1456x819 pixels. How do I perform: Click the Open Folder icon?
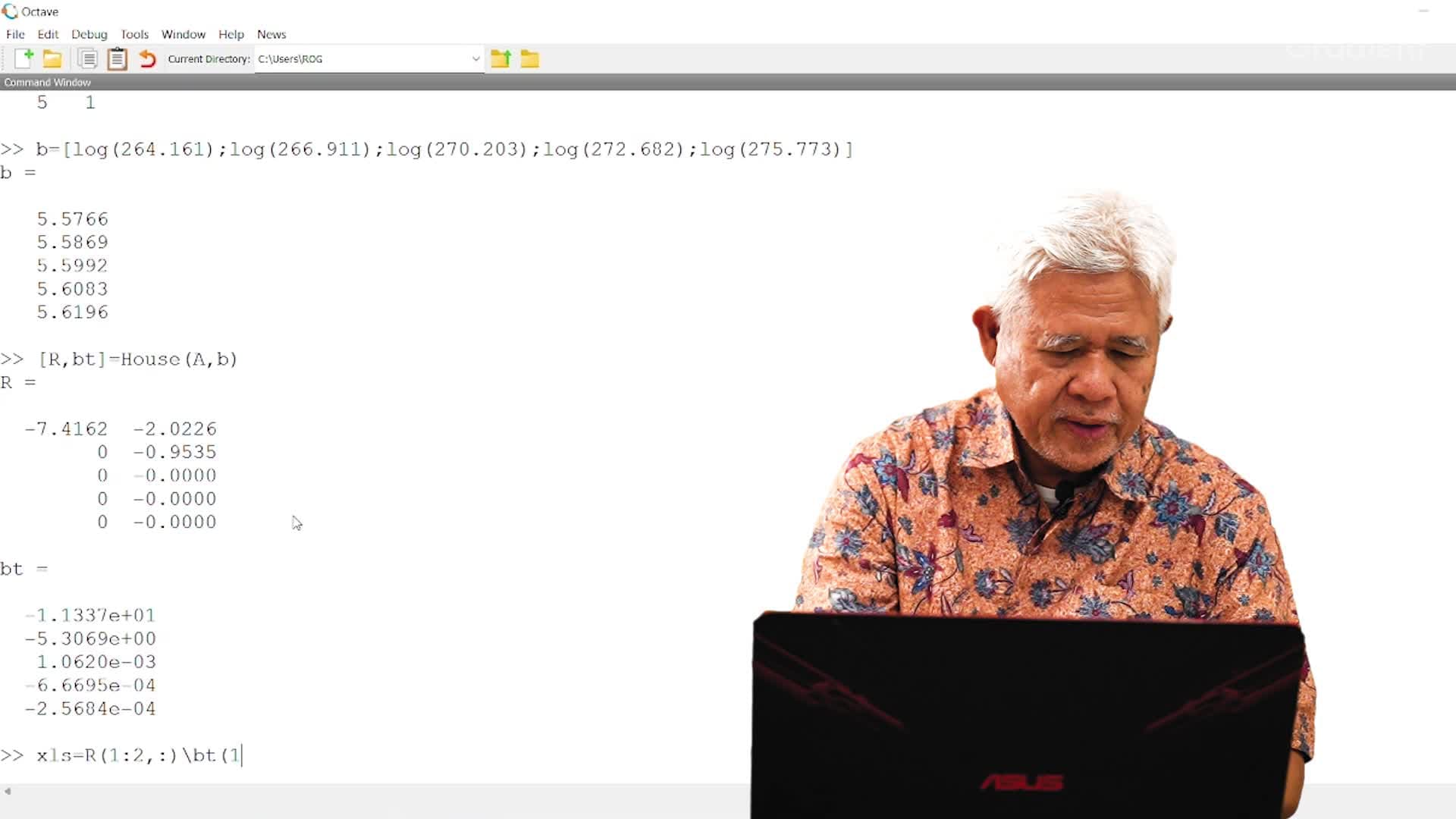pyautogui.click(x=52, y=58)
